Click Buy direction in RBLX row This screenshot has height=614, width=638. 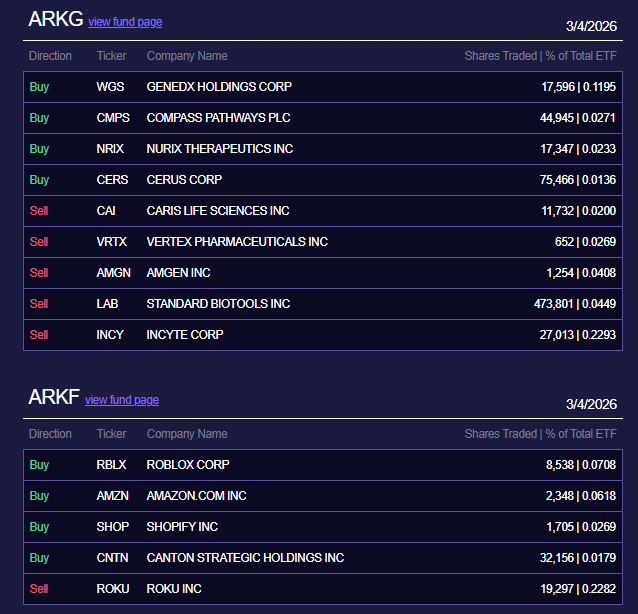[39, 465]
